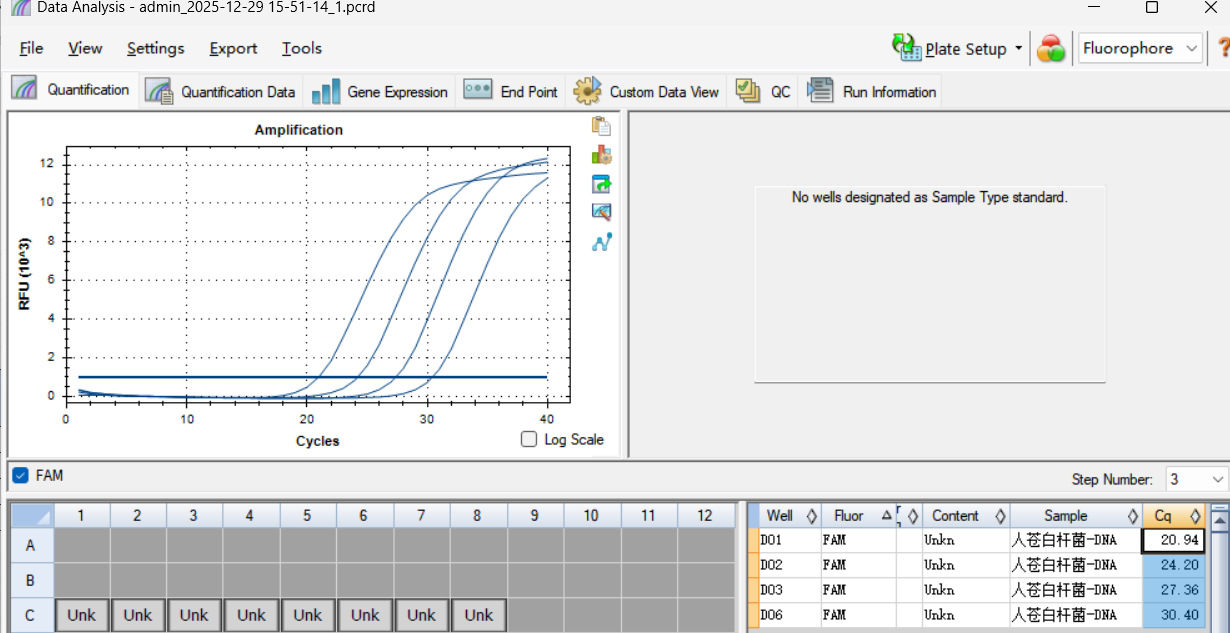Select well C7 in the plate grid
This screenshot has width=1230, height=633.
pos(421,615)
